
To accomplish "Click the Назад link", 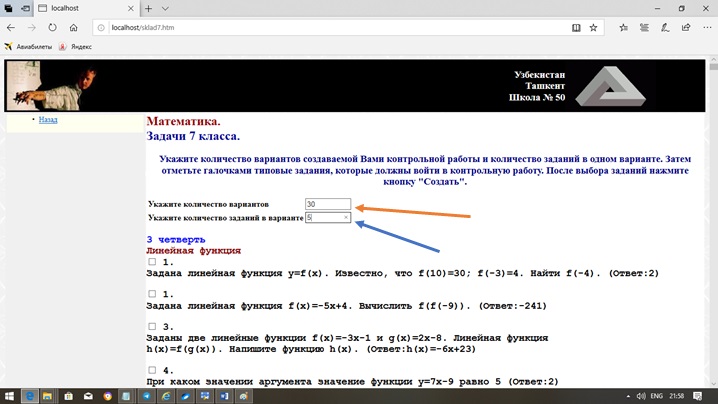I will (x=48, y=120).
